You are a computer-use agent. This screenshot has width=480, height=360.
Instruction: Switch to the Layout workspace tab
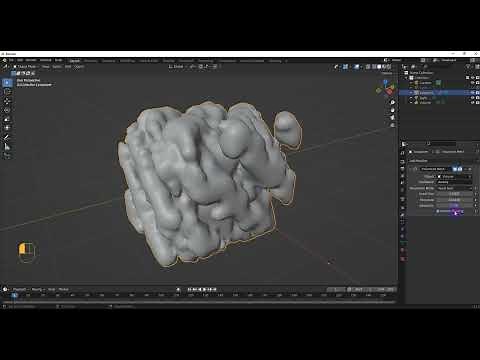pyautogui.click(x=75, y=61)
